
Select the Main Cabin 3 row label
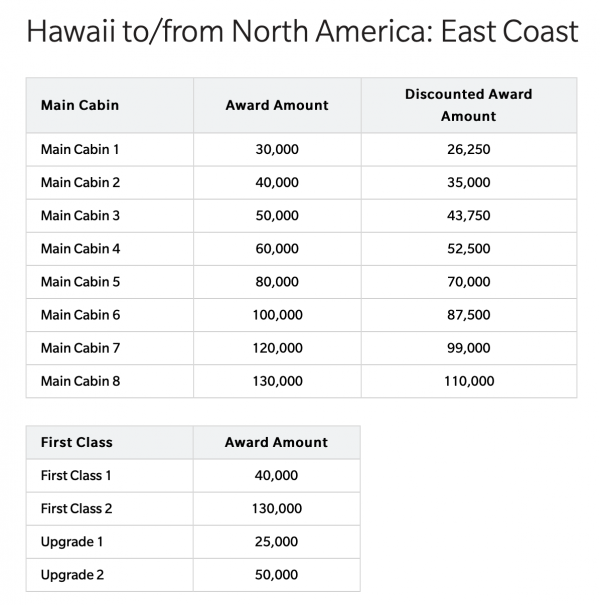coord(80,216)
